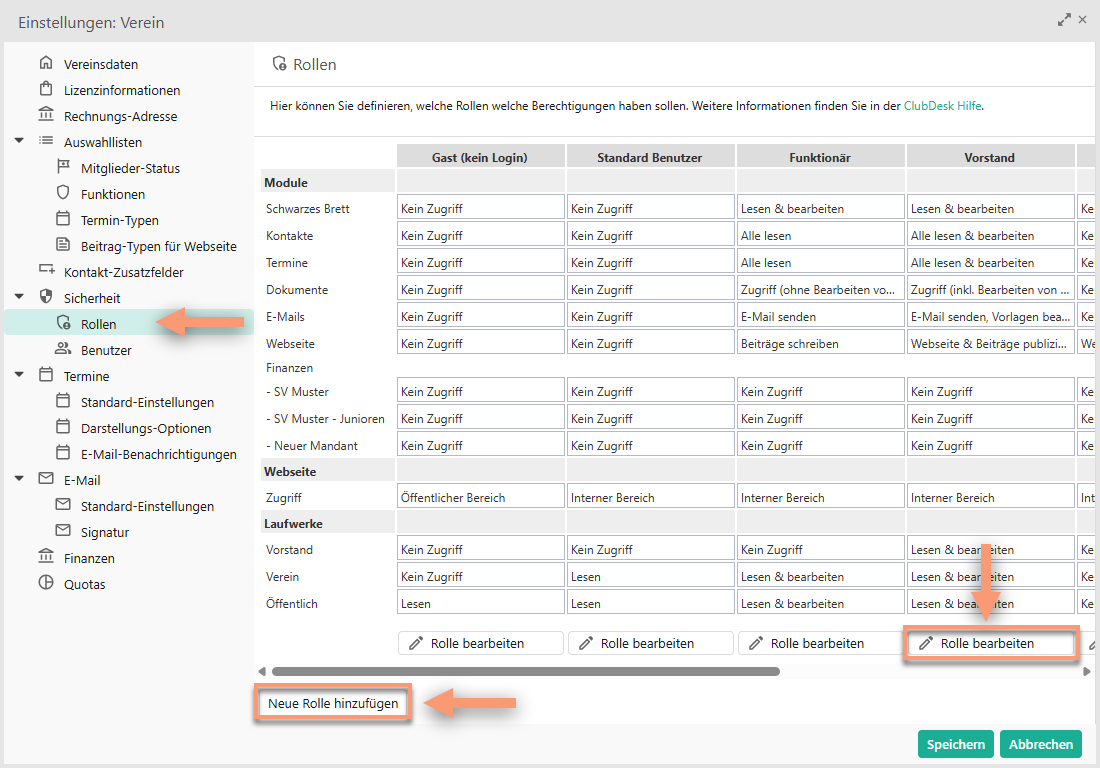The width and height of the screenshot is (1100, 768).
Task: Open Termine permission for Standard Benutzer
Action: pos(651,262)
